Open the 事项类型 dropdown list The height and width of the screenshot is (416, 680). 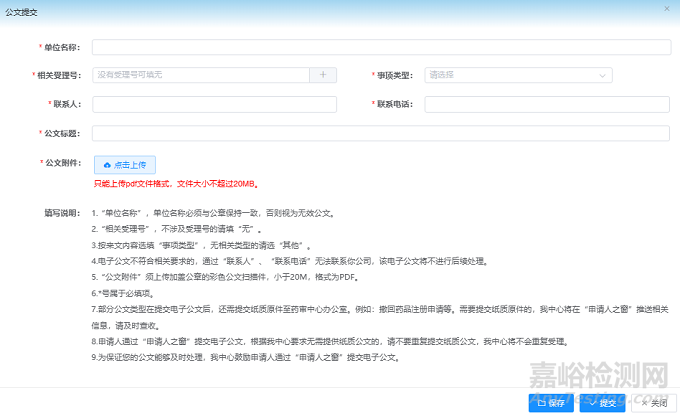click(x=510, y=75)
